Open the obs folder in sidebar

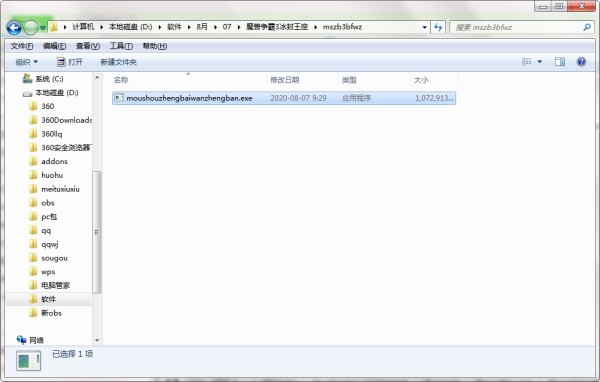coord(48,203)
